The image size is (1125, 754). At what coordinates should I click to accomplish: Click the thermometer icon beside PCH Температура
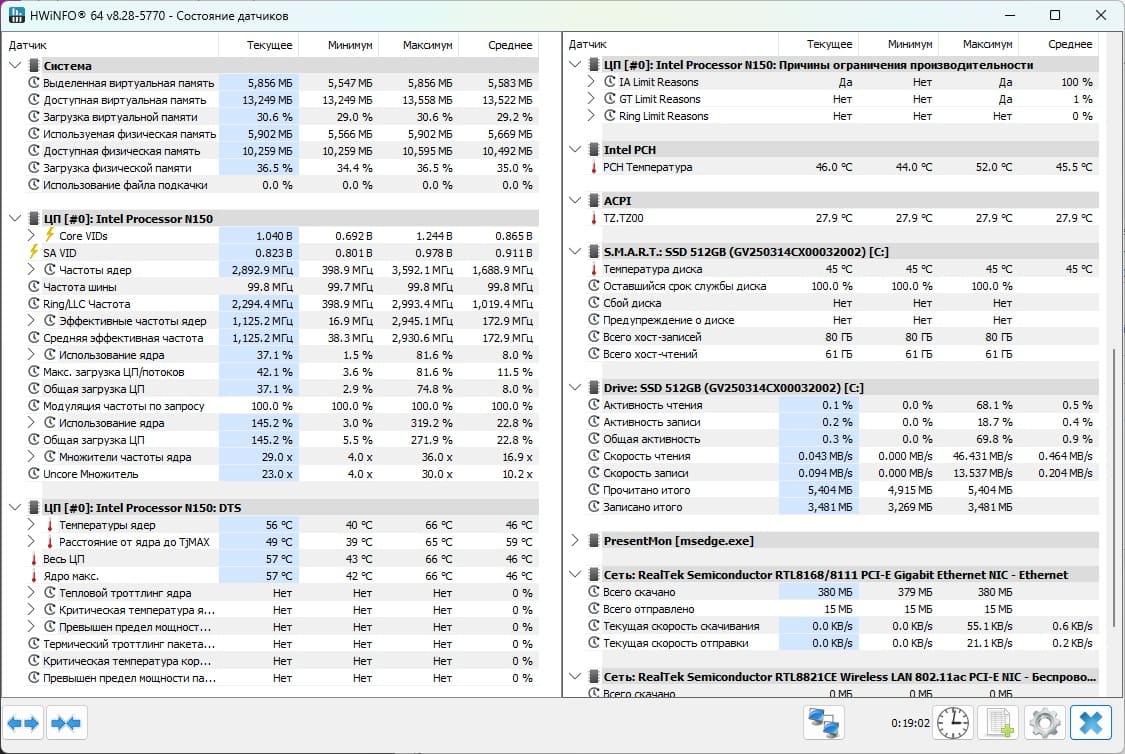tap(593, 167)
